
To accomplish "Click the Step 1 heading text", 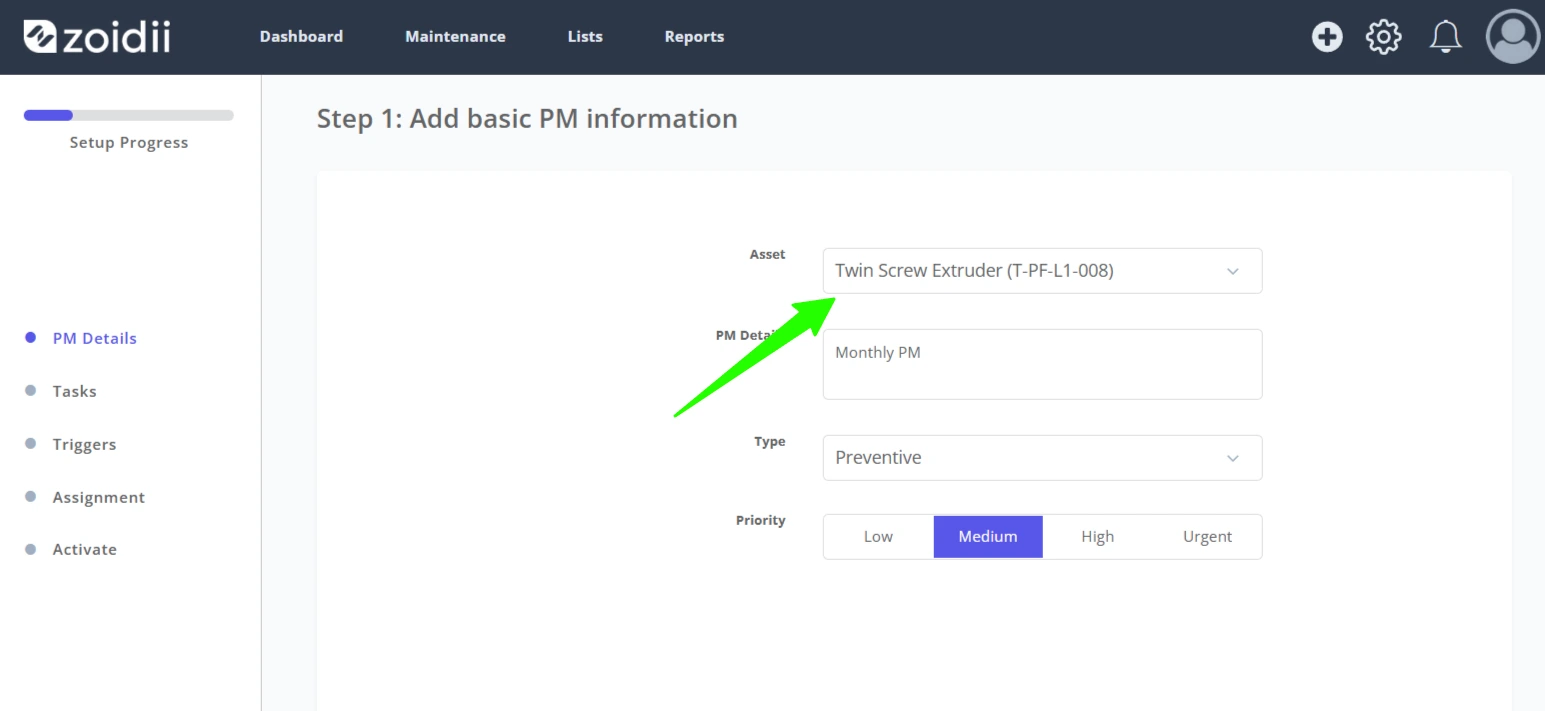I will click(527, 119).
